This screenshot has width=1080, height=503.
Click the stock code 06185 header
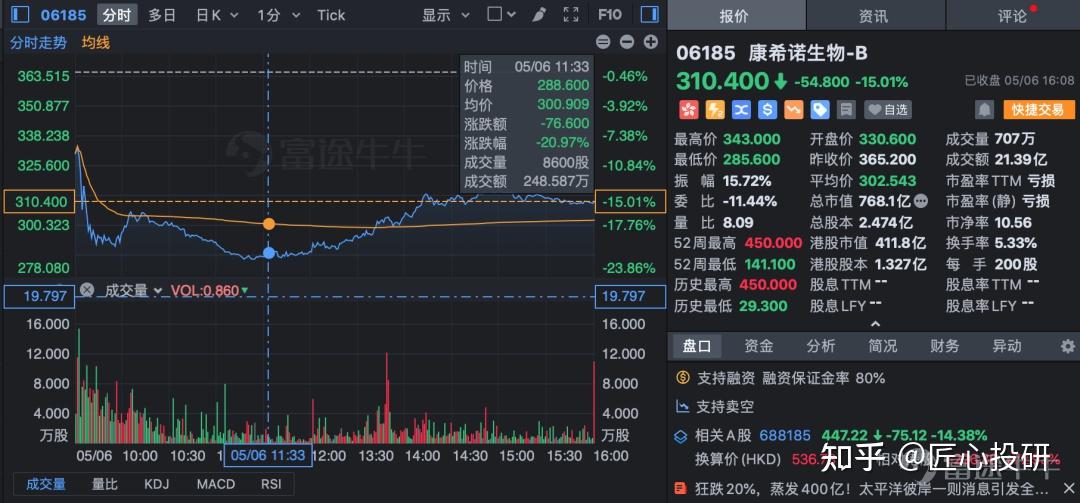tap(63, 14)
